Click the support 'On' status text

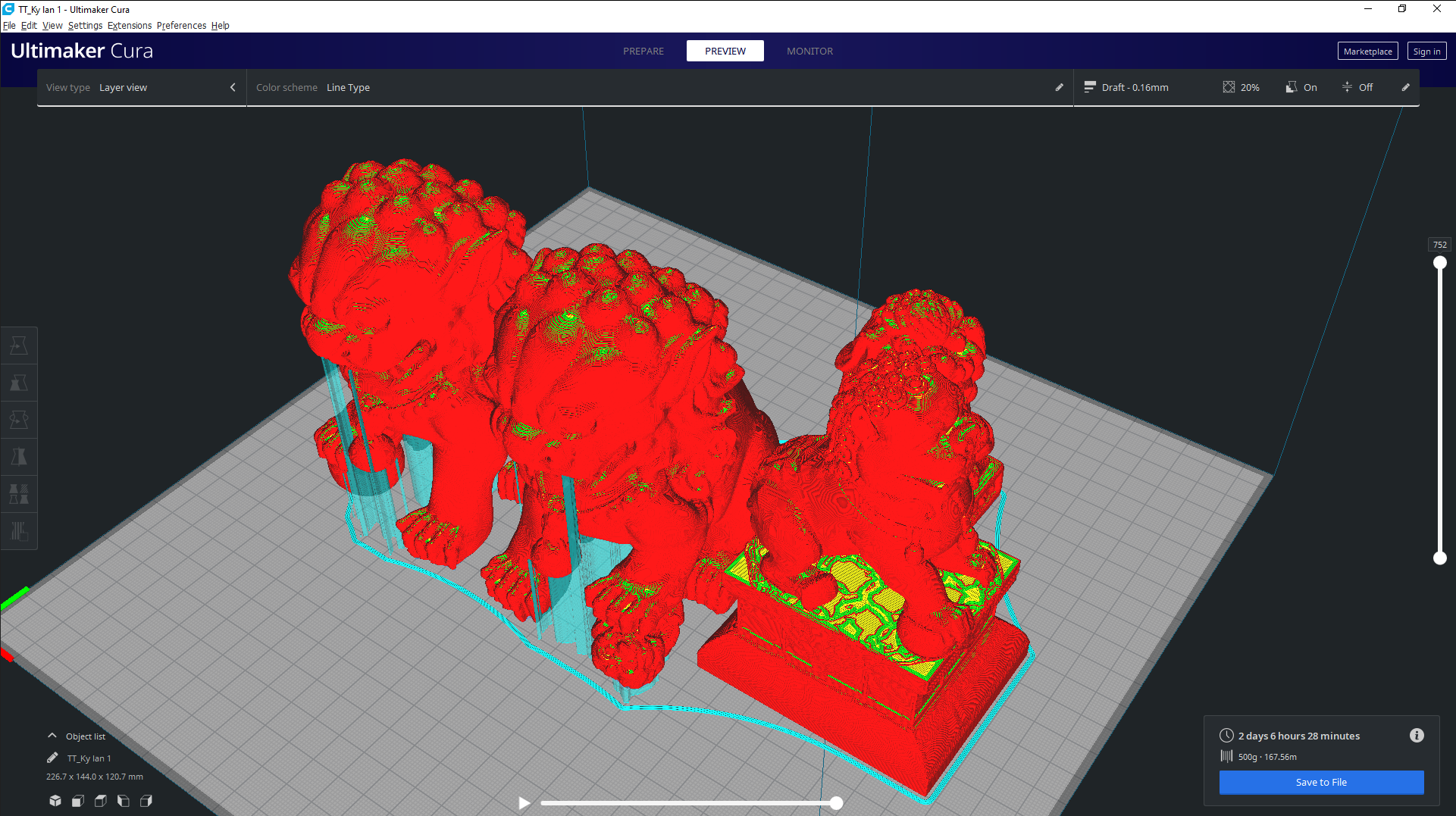click(1310, 88)
